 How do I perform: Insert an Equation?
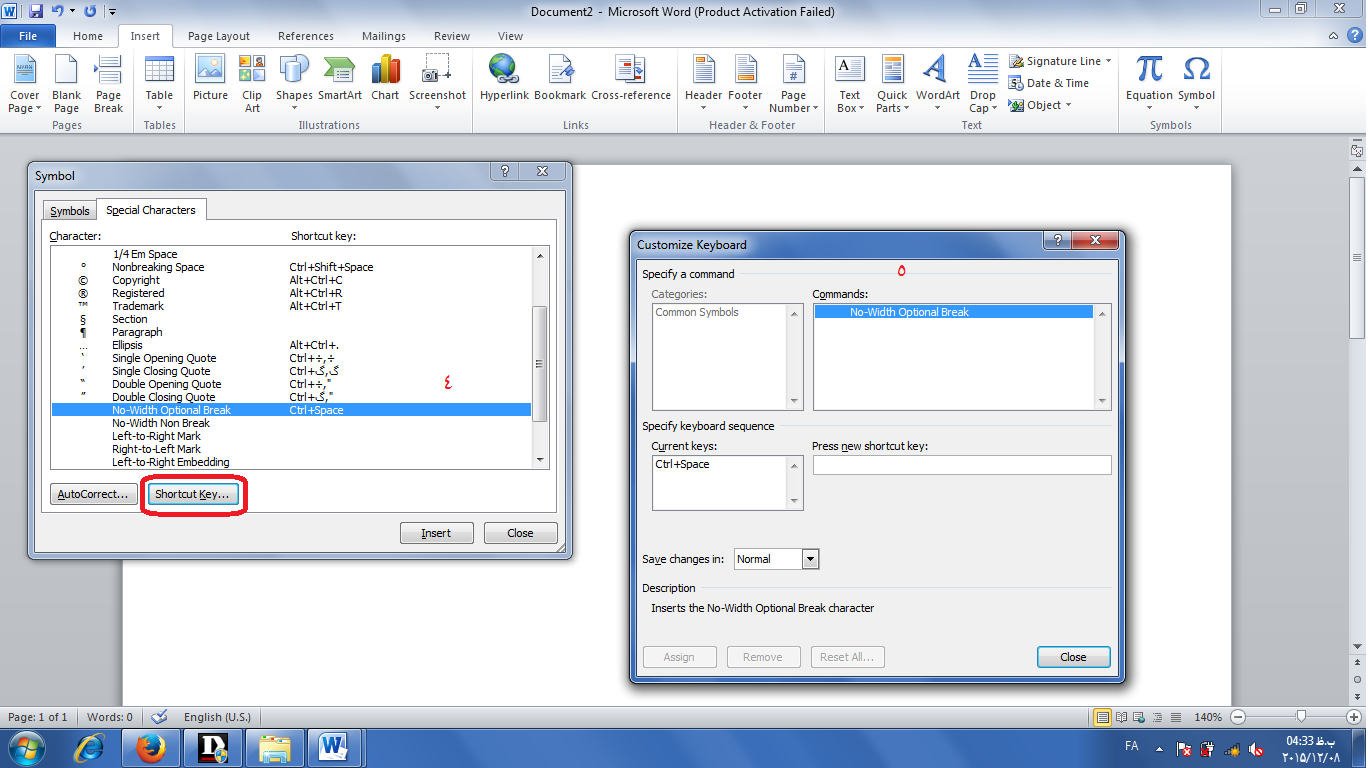1149,84
